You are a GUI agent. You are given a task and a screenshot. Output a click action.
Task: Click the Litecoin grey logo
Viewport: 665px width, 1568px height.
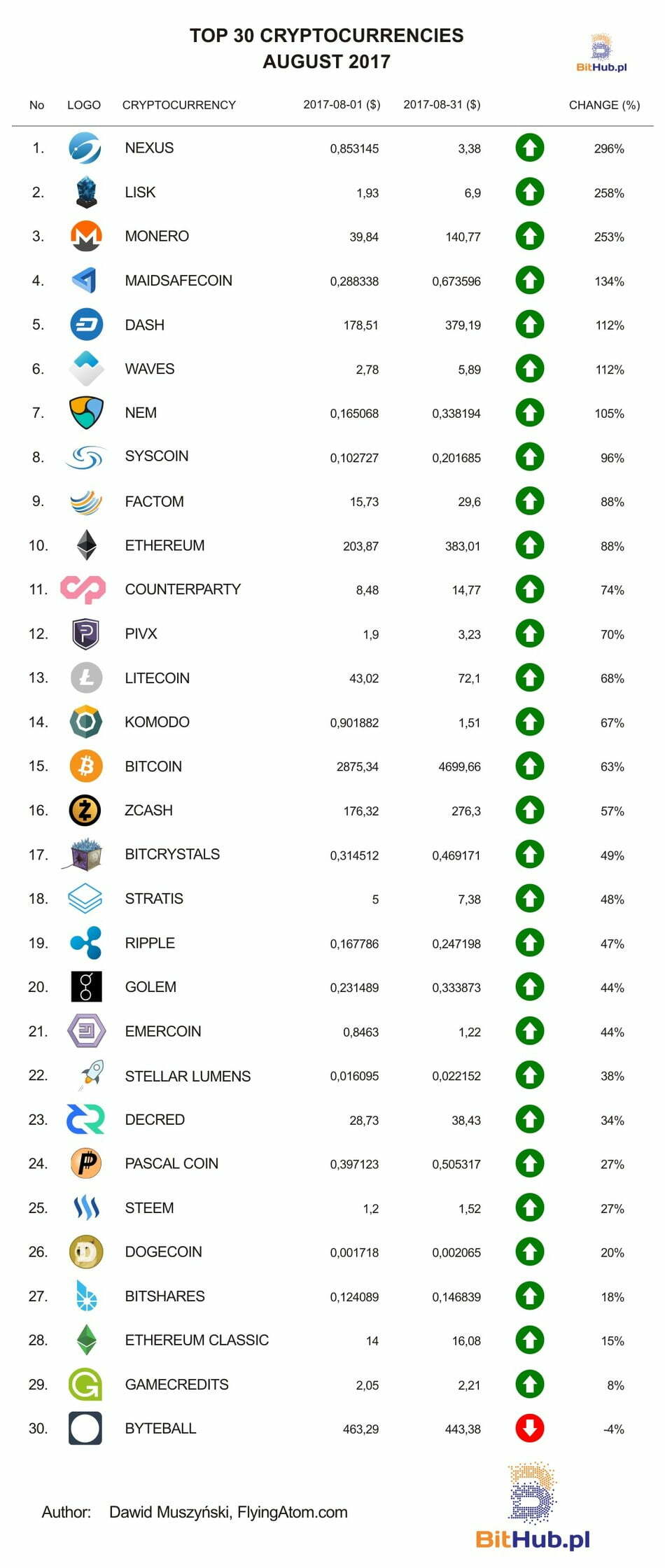point(86,678)
